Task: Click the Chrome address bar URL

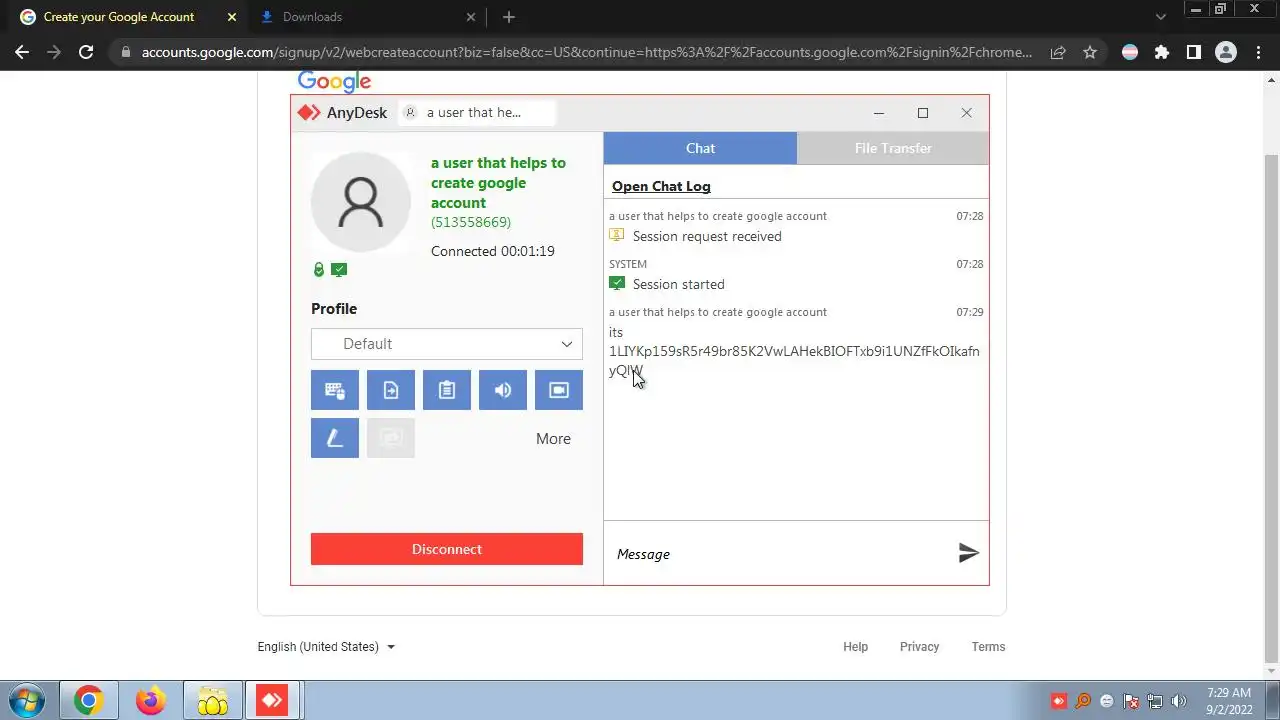Action: (587, 52)
